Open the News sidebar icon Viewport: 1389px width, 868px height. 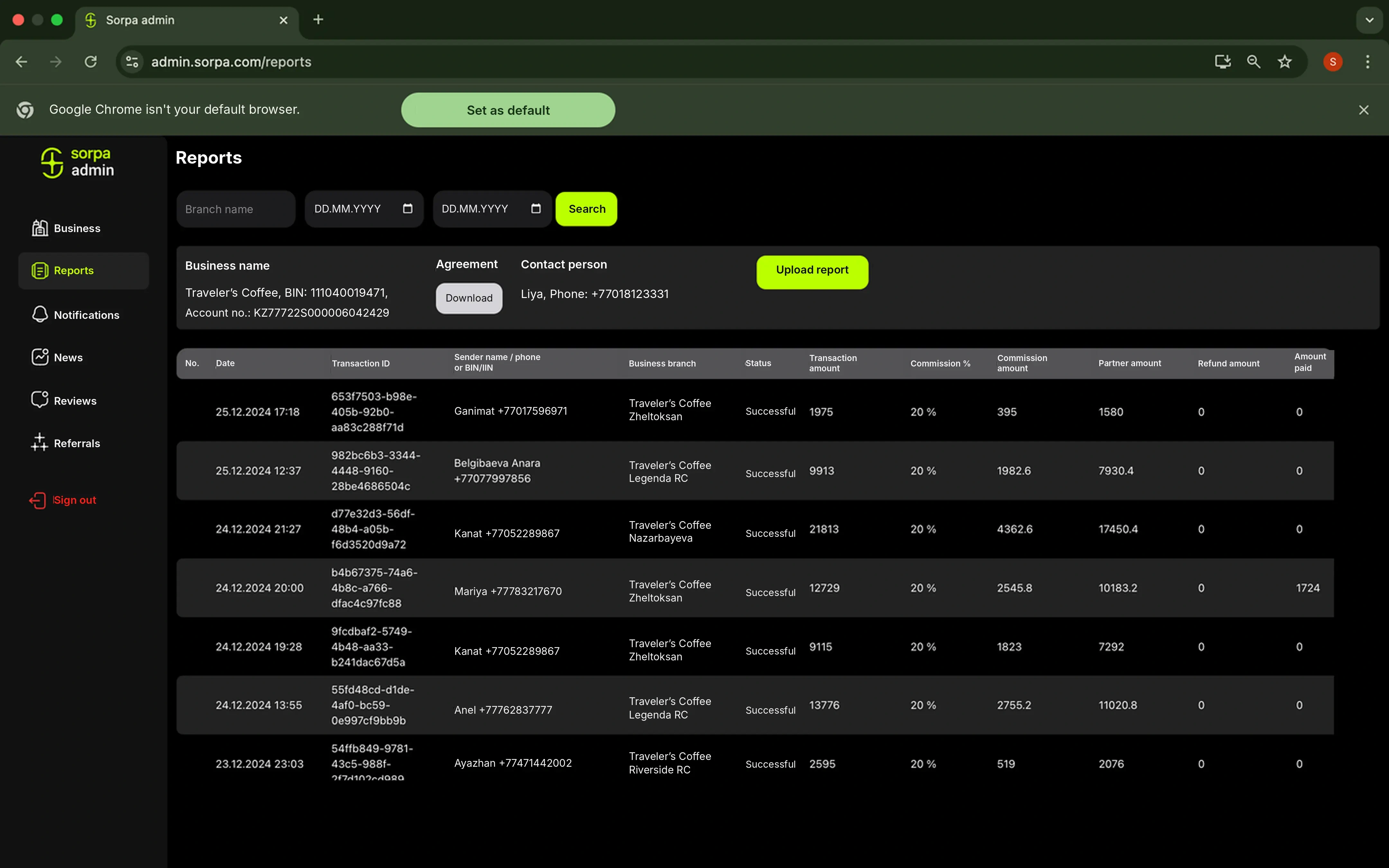(x=40, y=357)
